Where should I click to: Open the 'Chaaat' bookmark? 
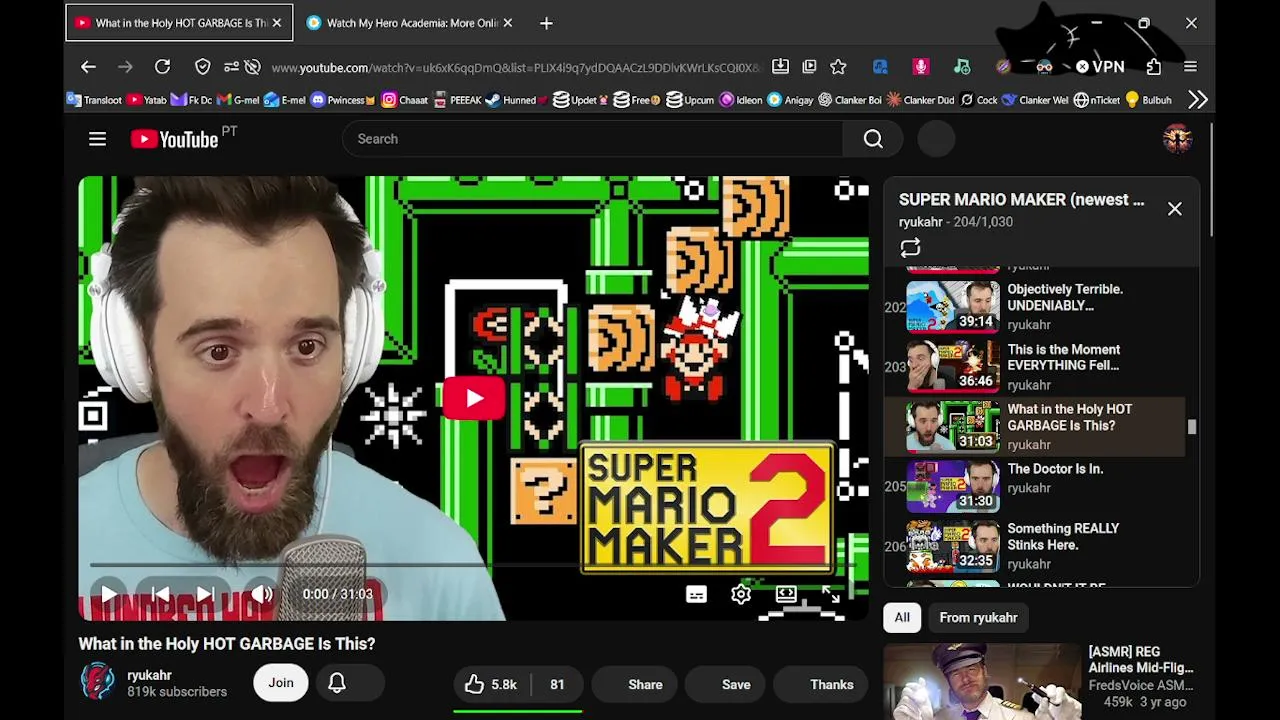[405, 100]
